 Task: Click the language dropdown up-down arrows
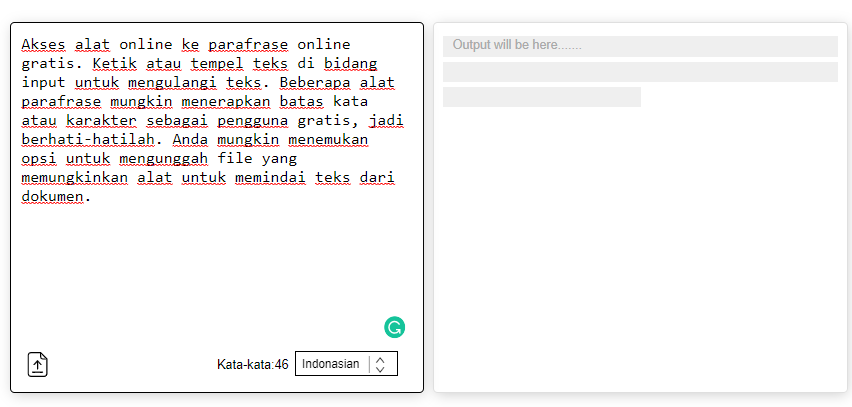pyautogui.click(x=380, y=364)
